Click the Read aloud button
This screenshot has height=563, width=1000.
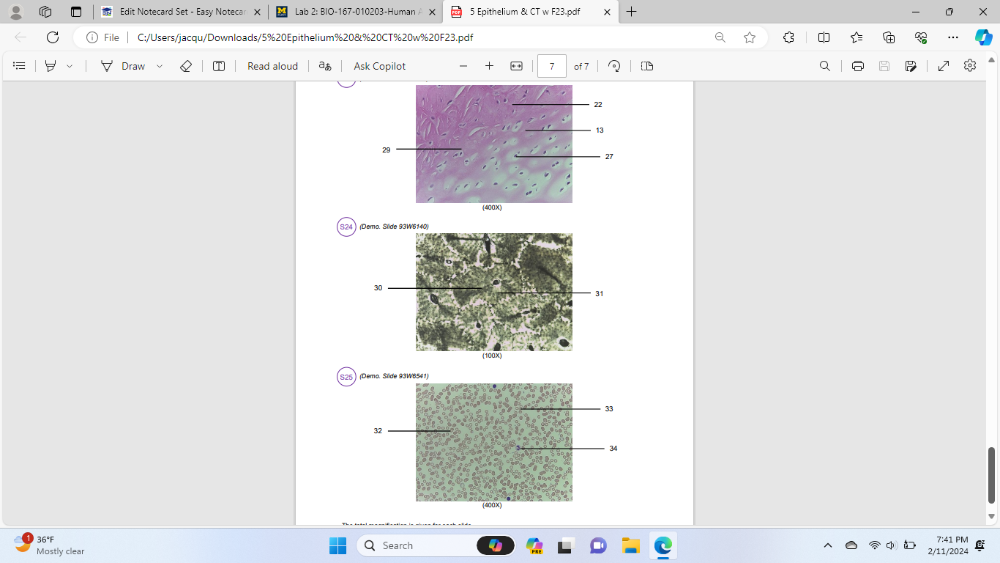pos(272,66)
